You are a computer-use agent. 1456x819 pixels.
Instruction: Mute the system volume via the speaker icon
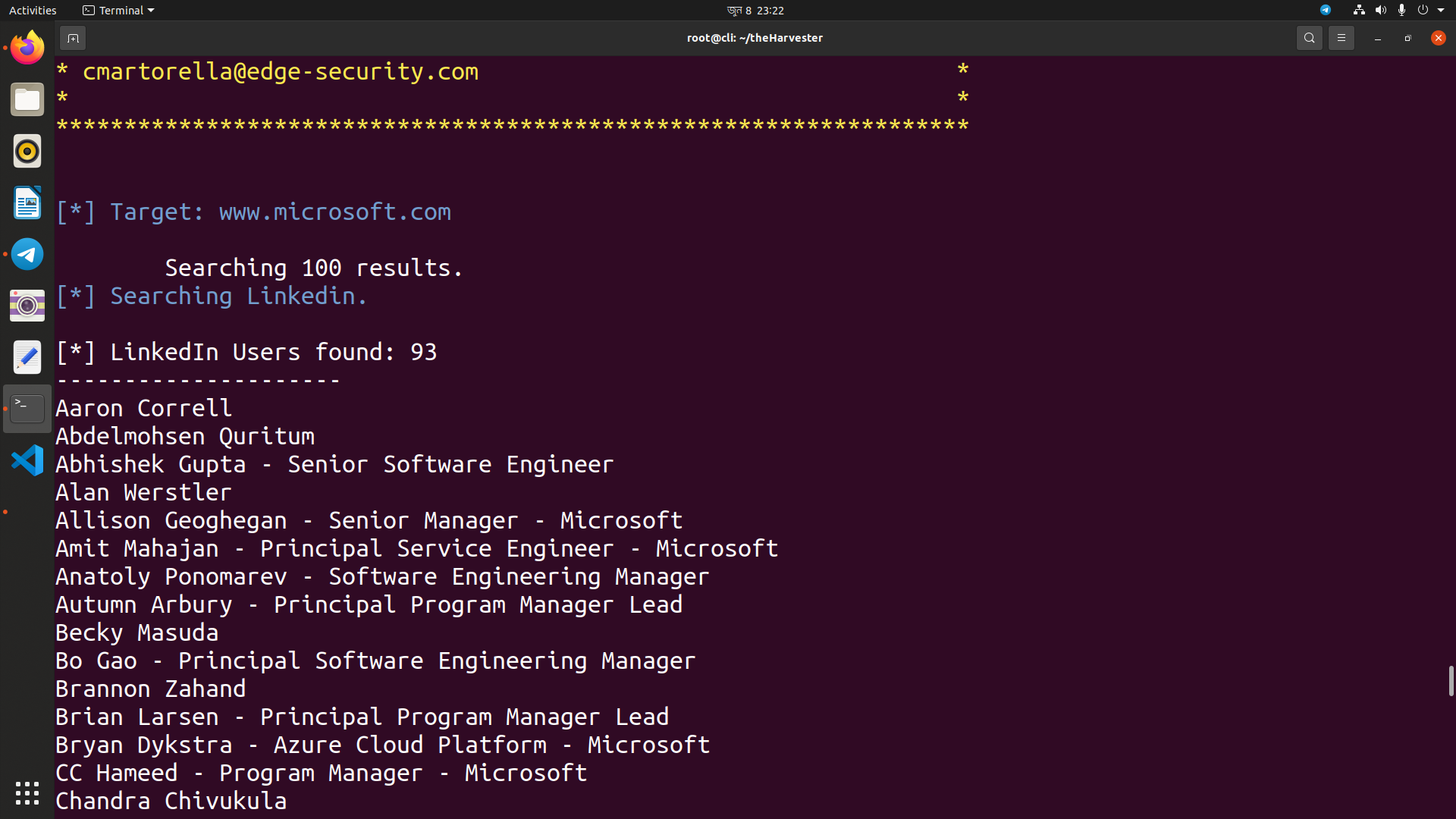click(1379, 10)
